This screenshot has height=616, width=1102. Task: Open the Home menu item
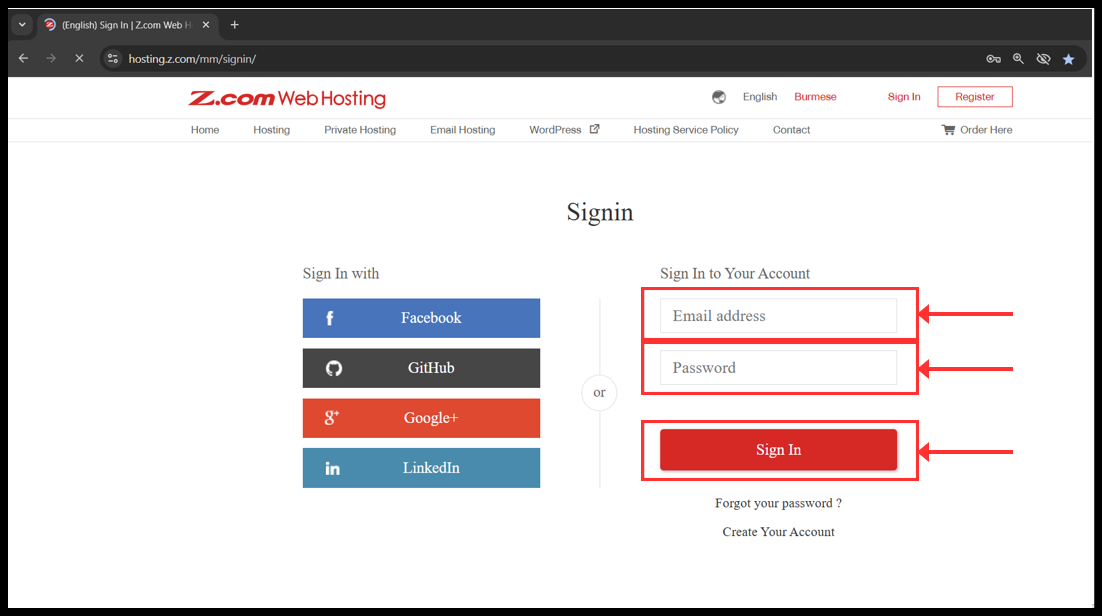coord(205,130)
